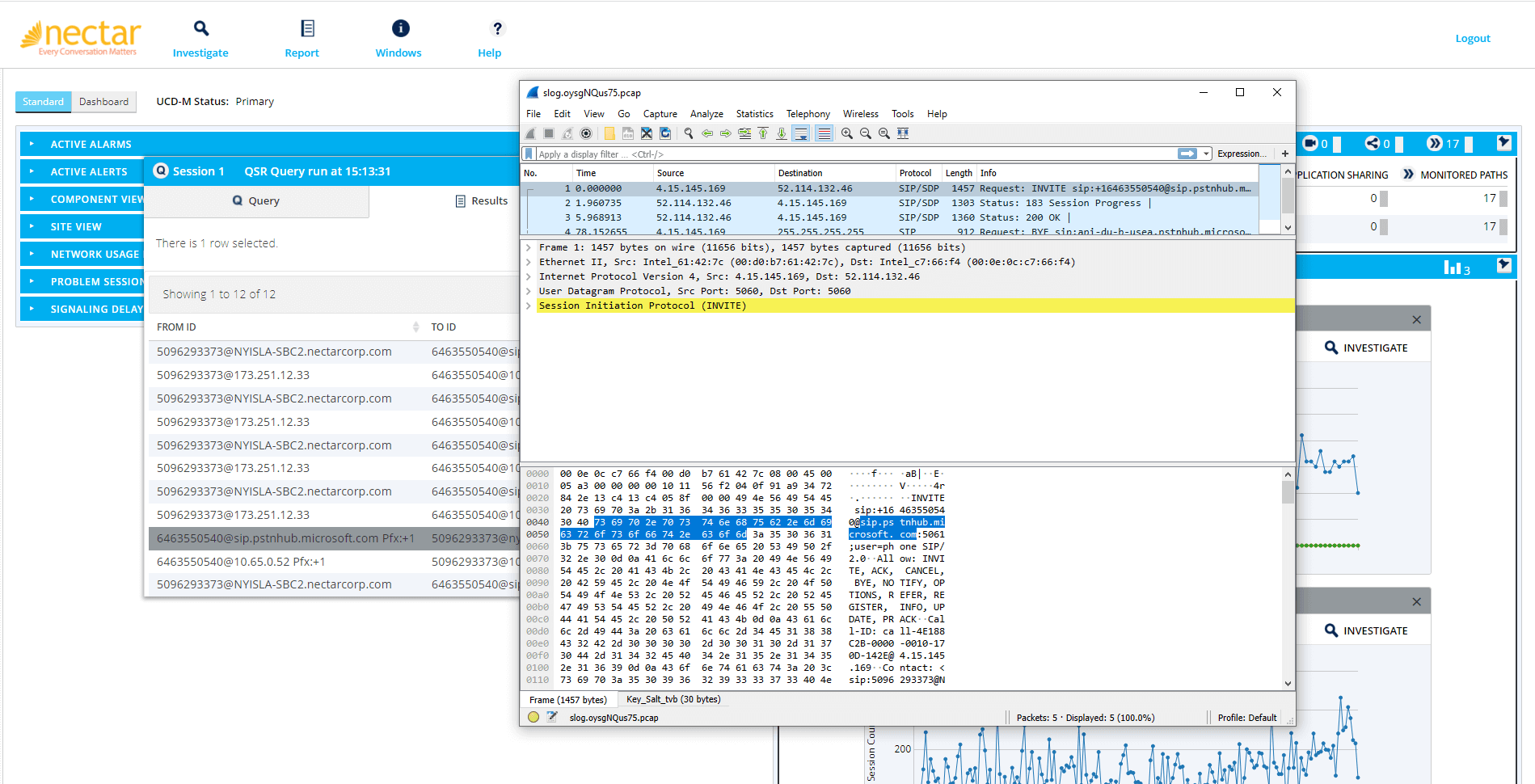
Task: Click the restart capture icon in Wireshark toolbar
Action: click(x=567, y=133)
